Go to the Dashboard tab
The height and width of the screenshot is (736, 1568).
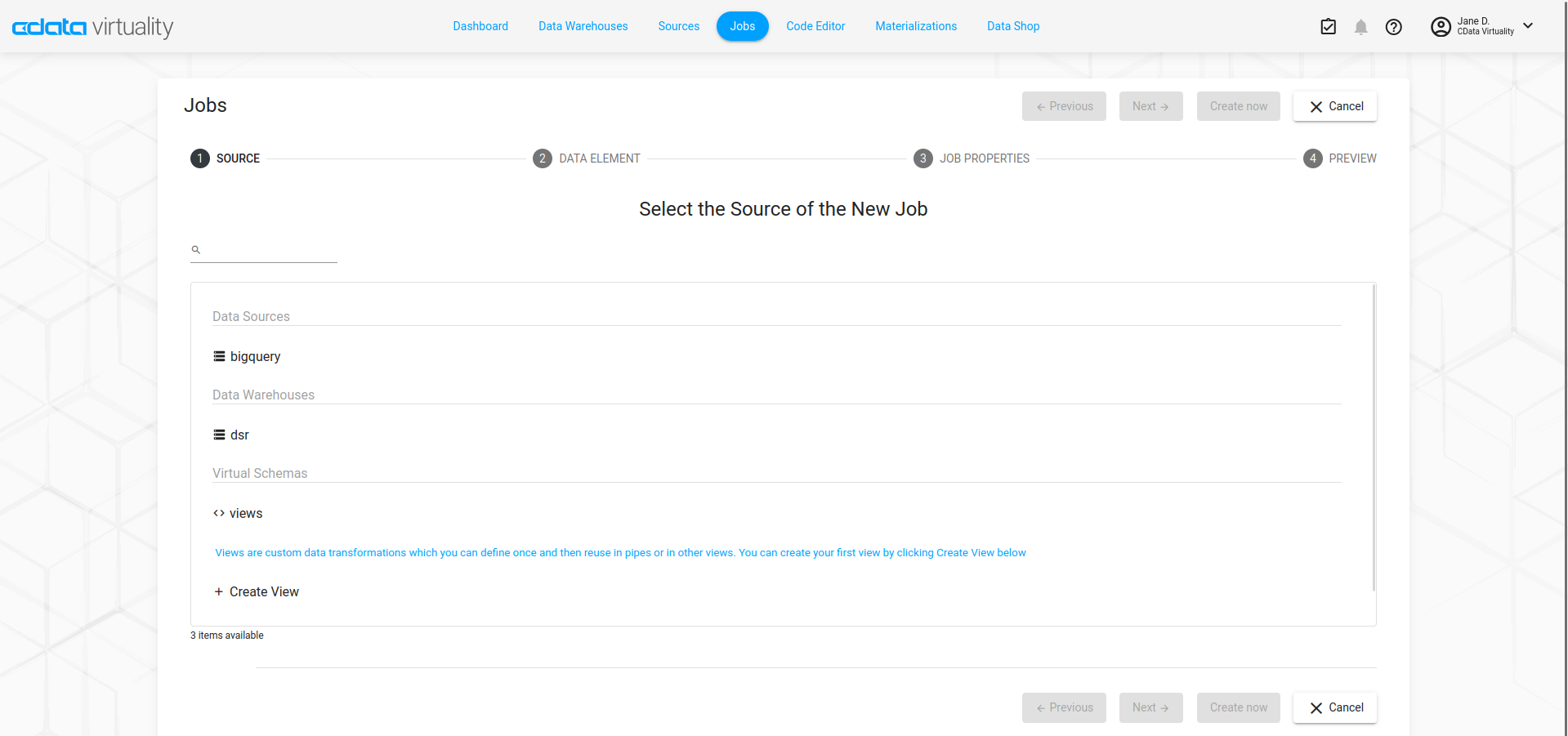point(480,26)
